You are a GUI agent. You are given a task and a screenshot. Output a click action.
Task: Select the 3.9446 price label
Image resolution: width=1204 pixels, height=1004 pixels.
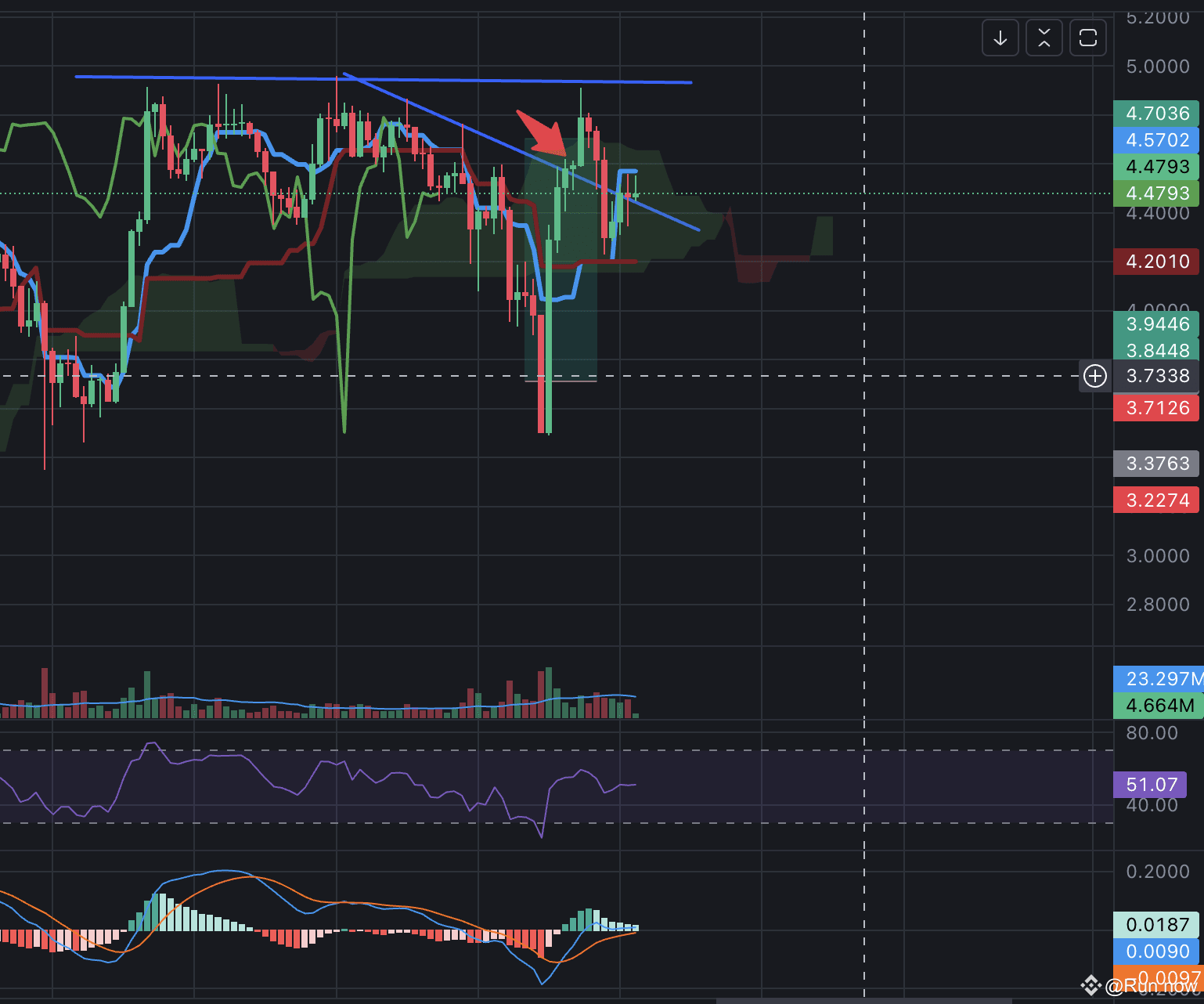(1157, 324)
